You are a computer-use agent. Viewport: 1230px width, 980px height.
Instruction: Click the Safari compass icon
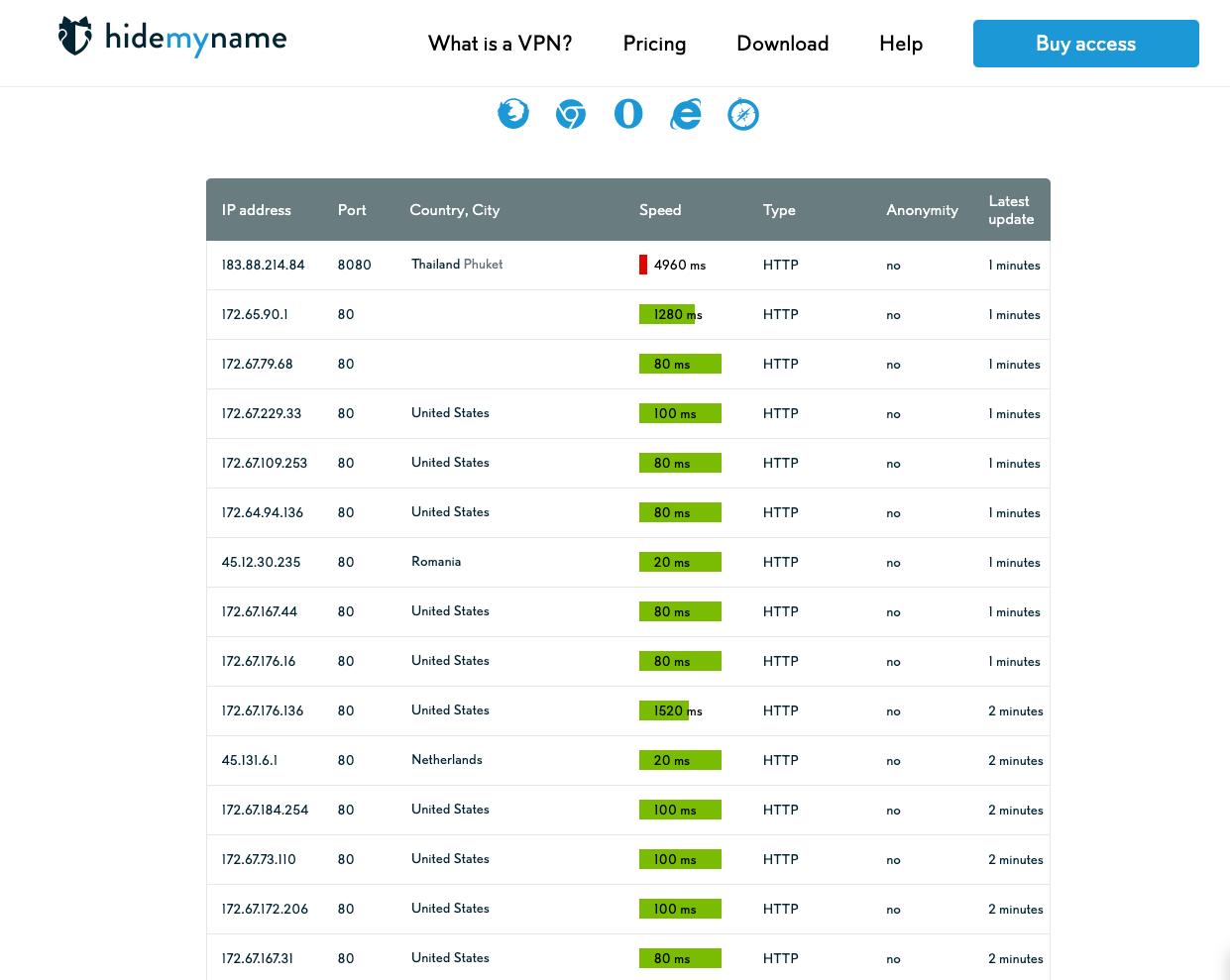tap(743, 114)
